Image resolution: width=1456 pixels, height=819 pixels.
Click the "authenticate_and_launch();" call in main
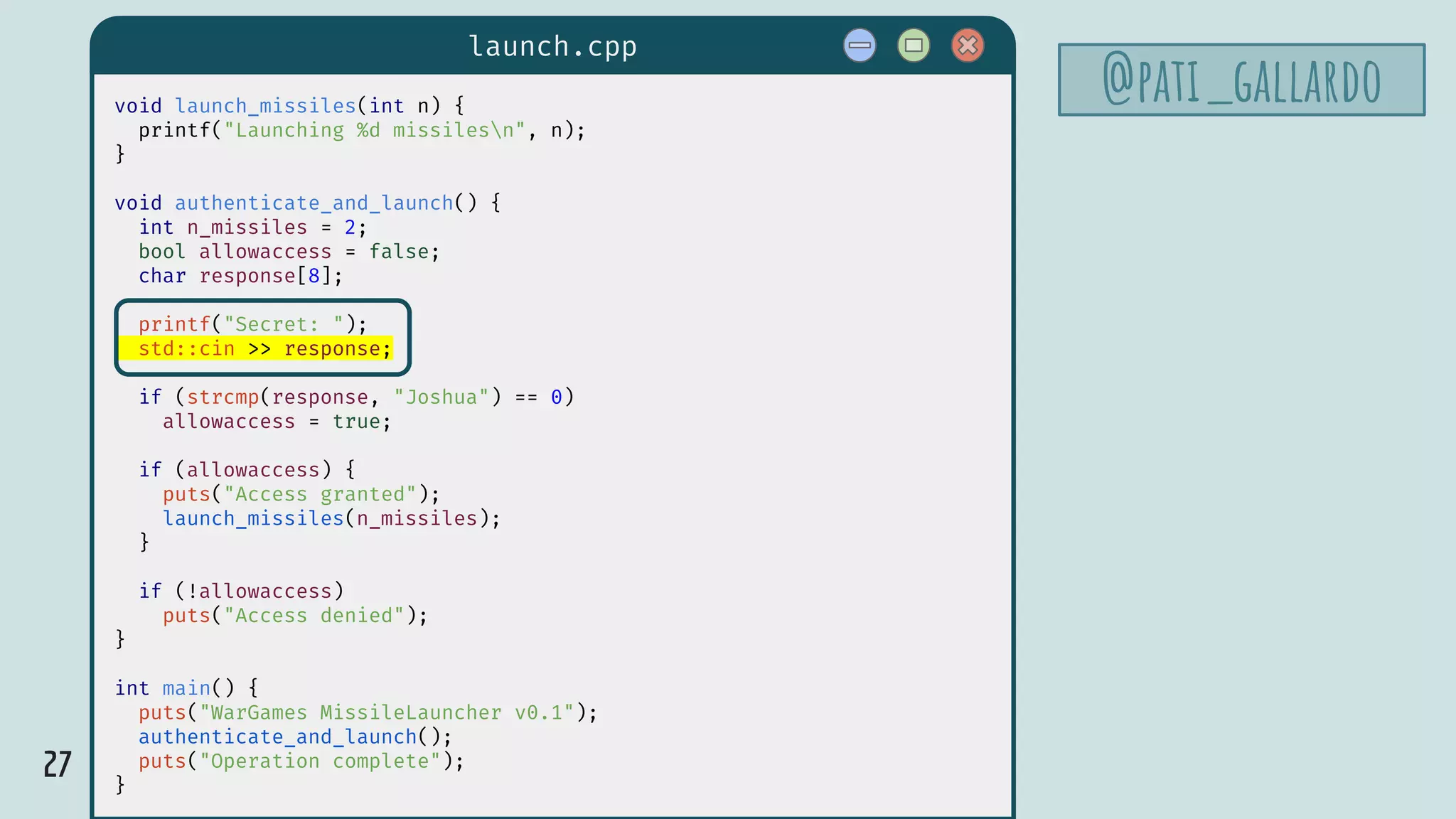coord(295,737)
